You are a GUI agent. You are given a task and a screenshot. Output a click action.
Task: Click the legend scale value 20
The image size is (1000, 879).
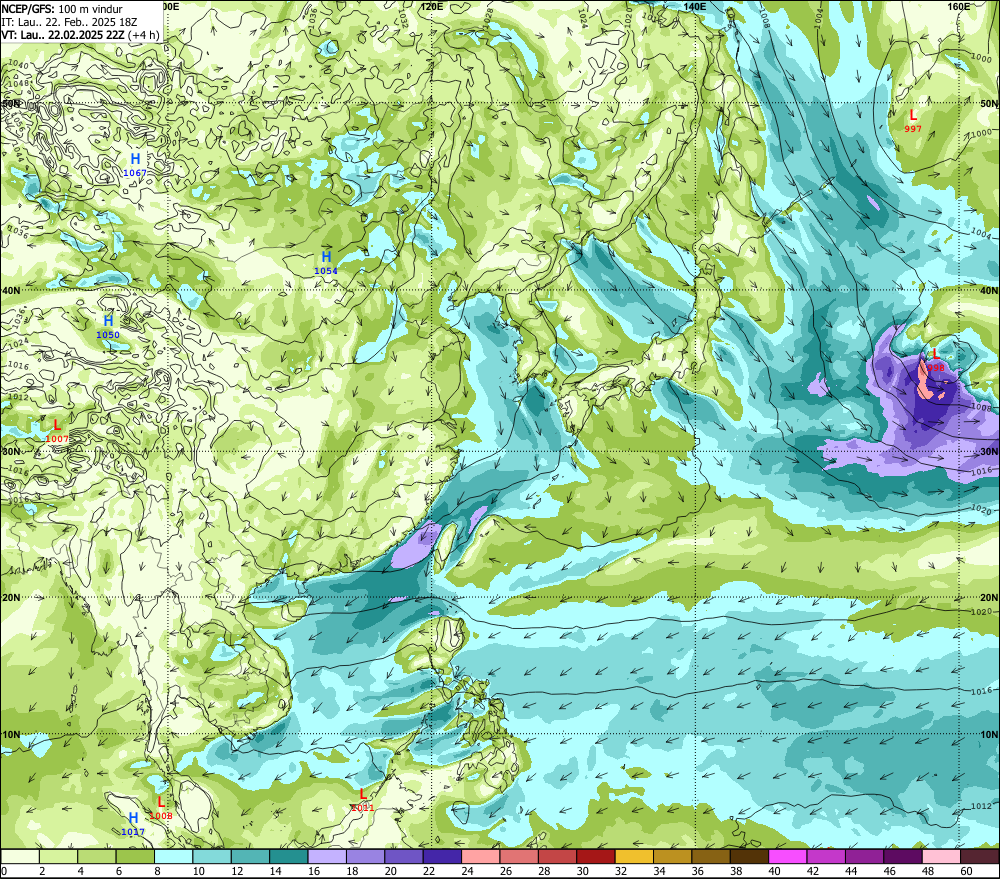390,871
